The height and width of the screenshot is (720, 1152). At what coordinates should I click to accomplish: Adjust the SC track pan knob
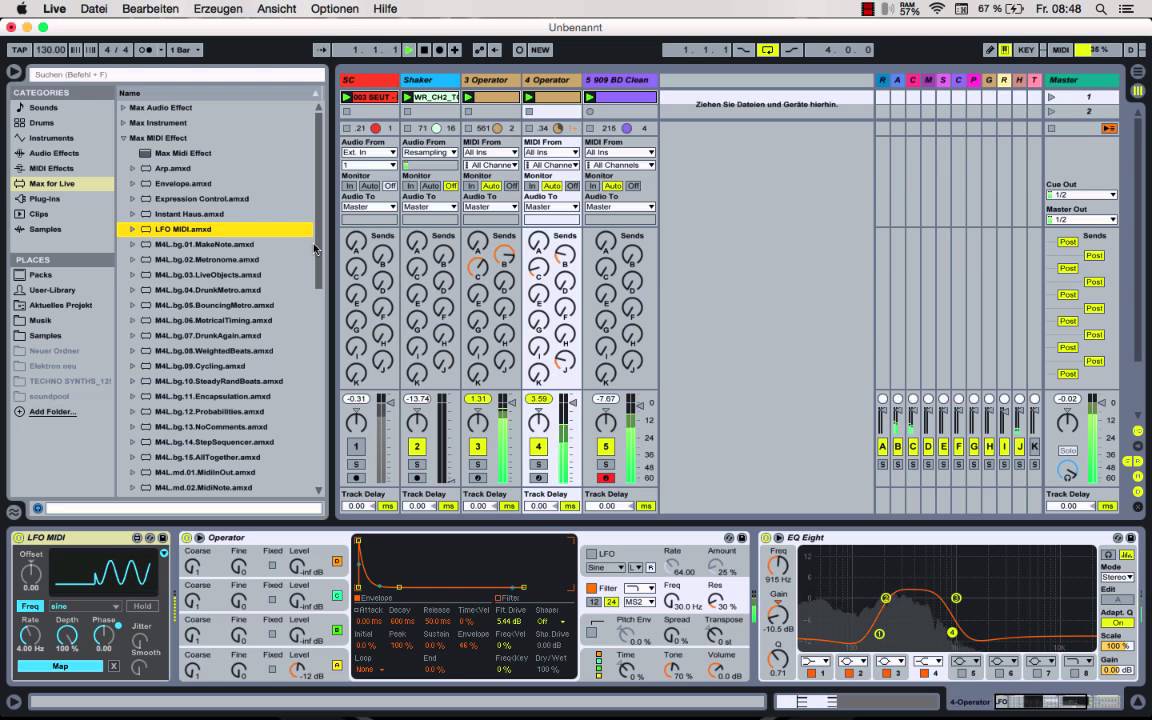(x=356, y=422)
